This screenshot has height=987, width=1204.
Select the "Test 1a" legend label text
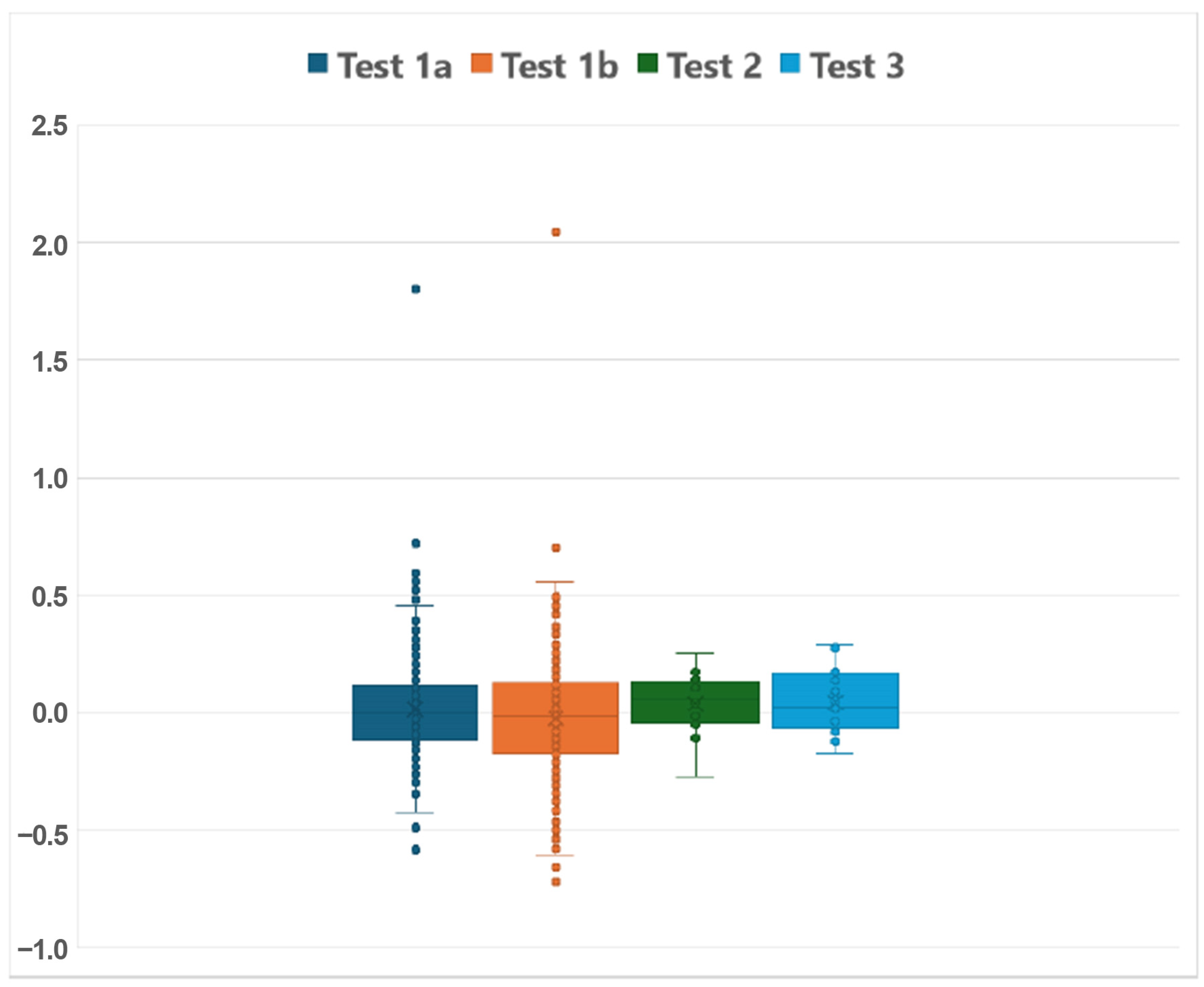pyautogui.click(x=394, y=66)
